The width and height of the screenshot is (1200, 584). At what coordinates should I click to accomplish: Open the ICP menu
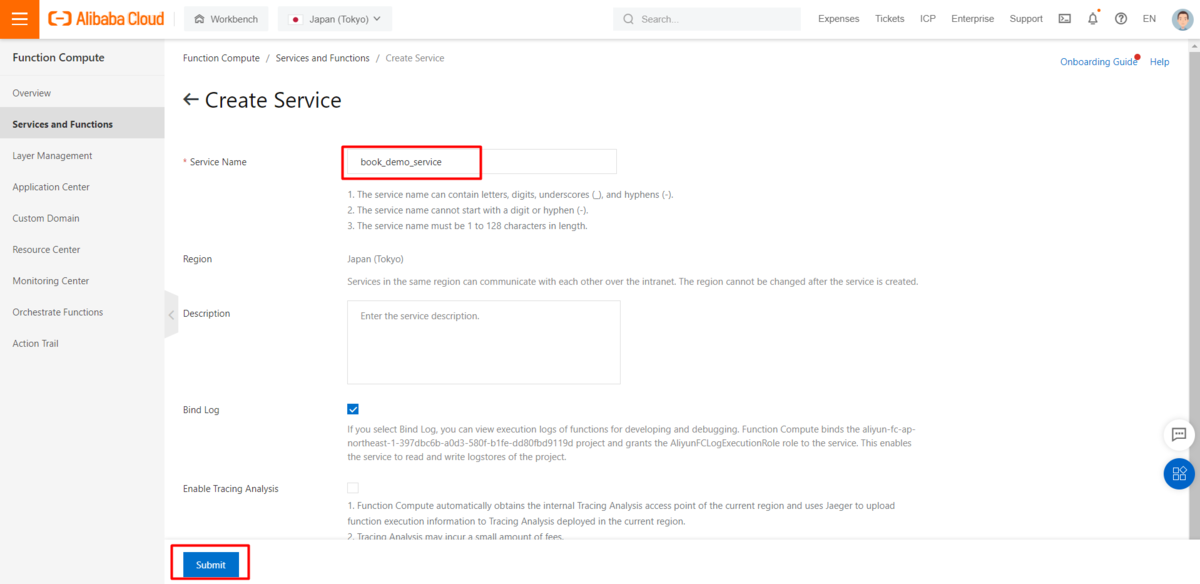click(928, 19)
